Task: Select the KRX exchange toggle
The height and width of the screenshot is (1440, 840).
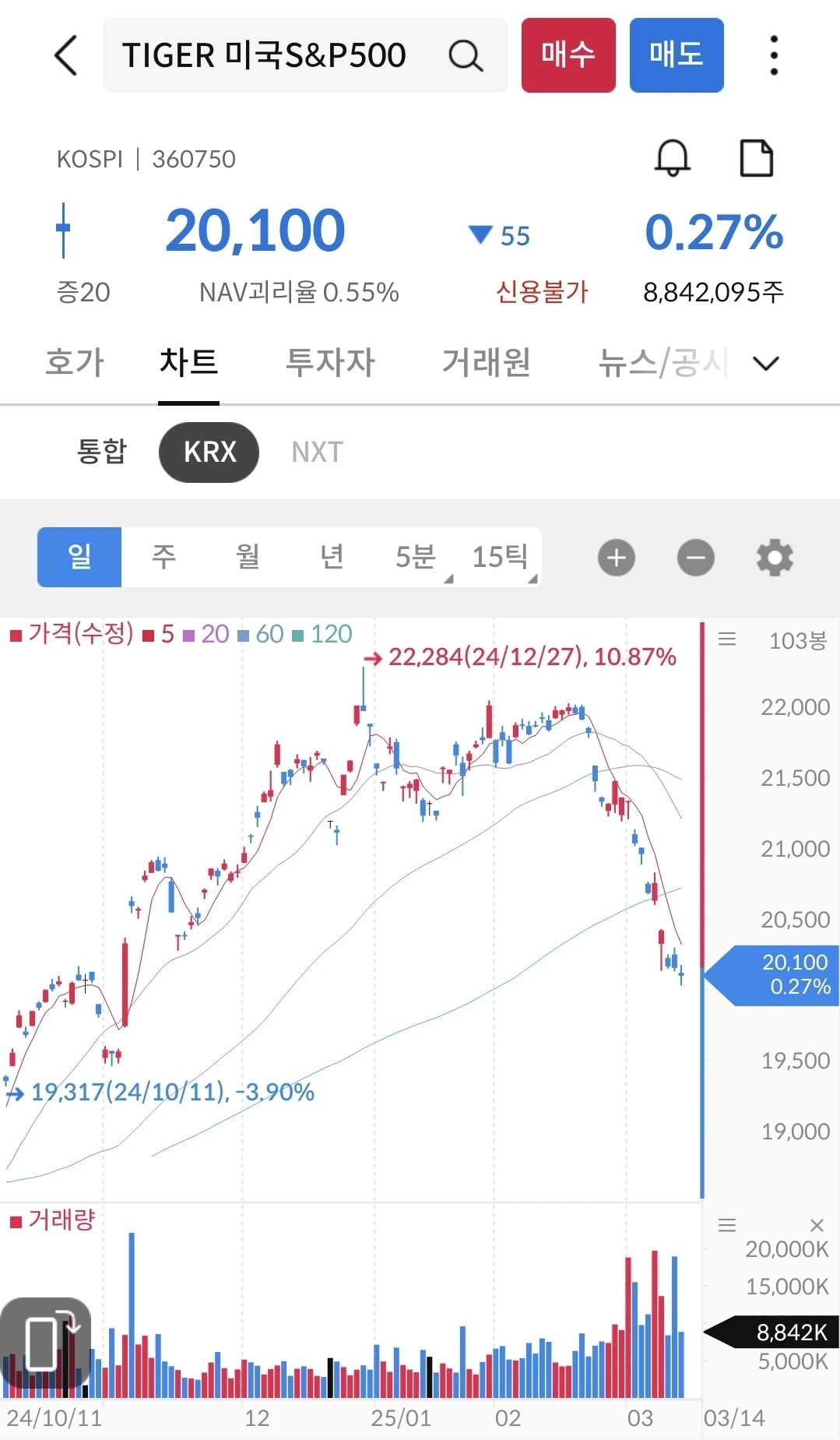Action: click(x=209, y=452)
